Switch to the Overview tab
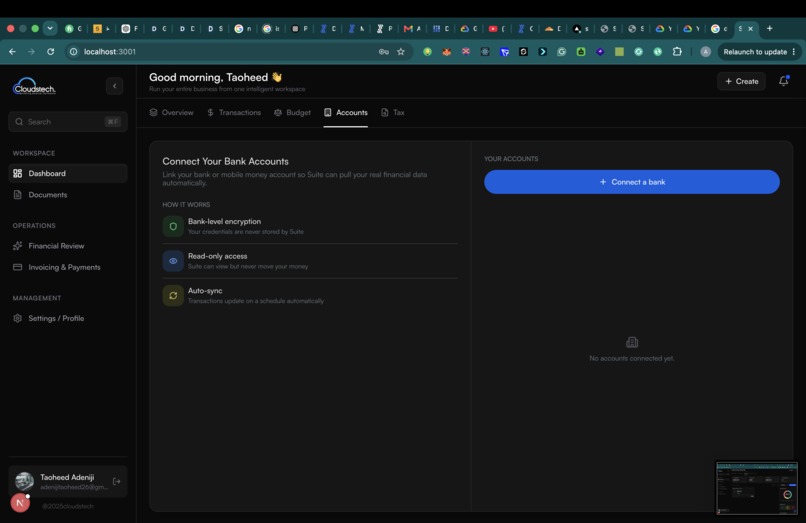This screenshot has width=806, height=523. coord(171,113)
